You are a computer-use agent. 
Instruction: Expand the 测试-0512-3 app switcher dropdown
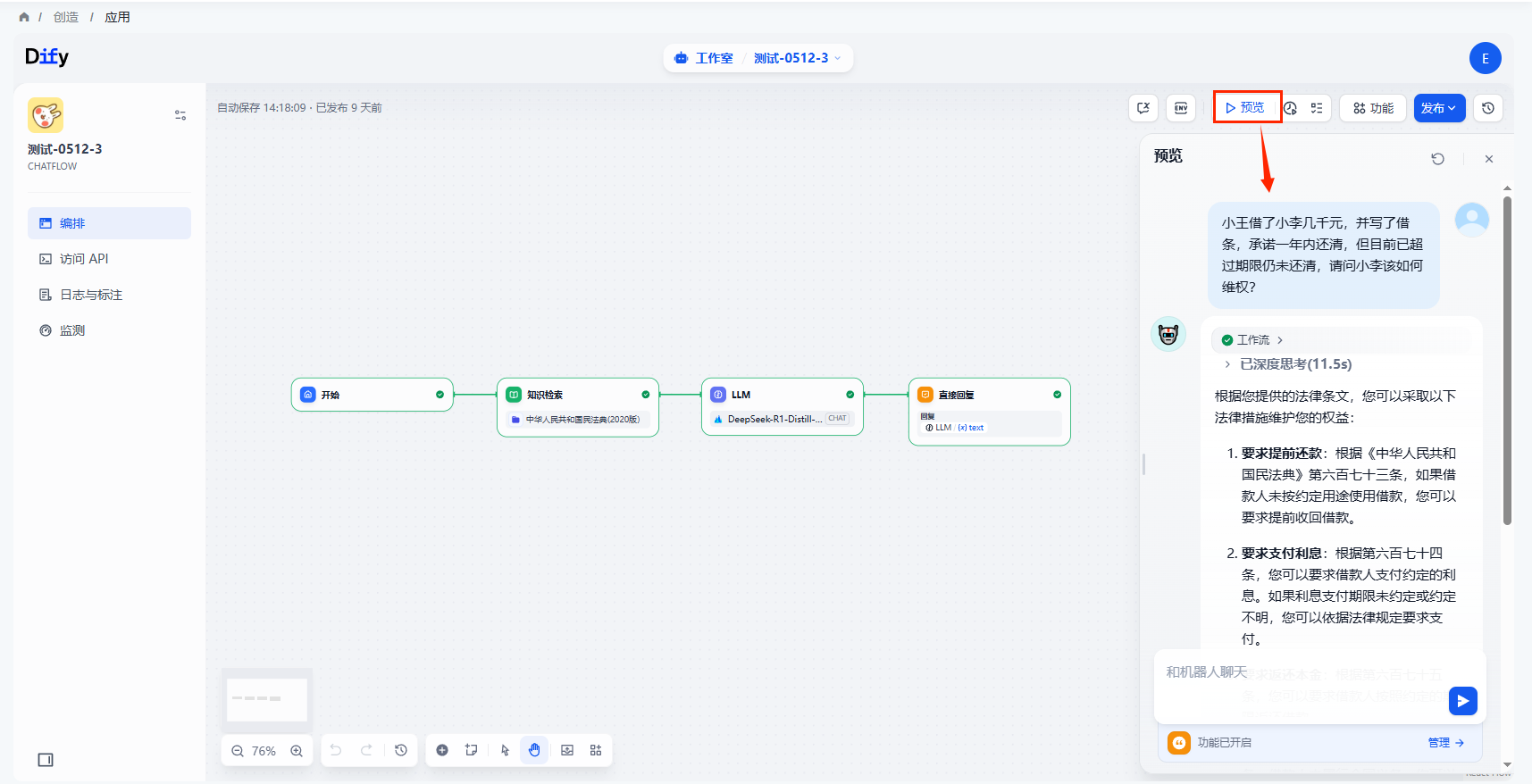point(797,58)
